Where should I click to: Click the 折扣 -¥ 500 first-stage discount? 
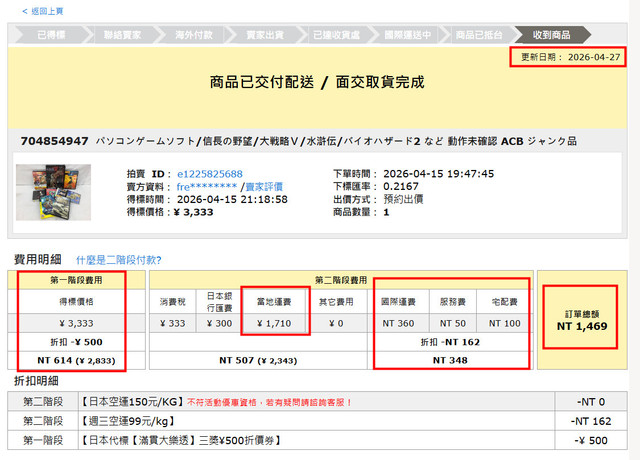pos(76,342)
